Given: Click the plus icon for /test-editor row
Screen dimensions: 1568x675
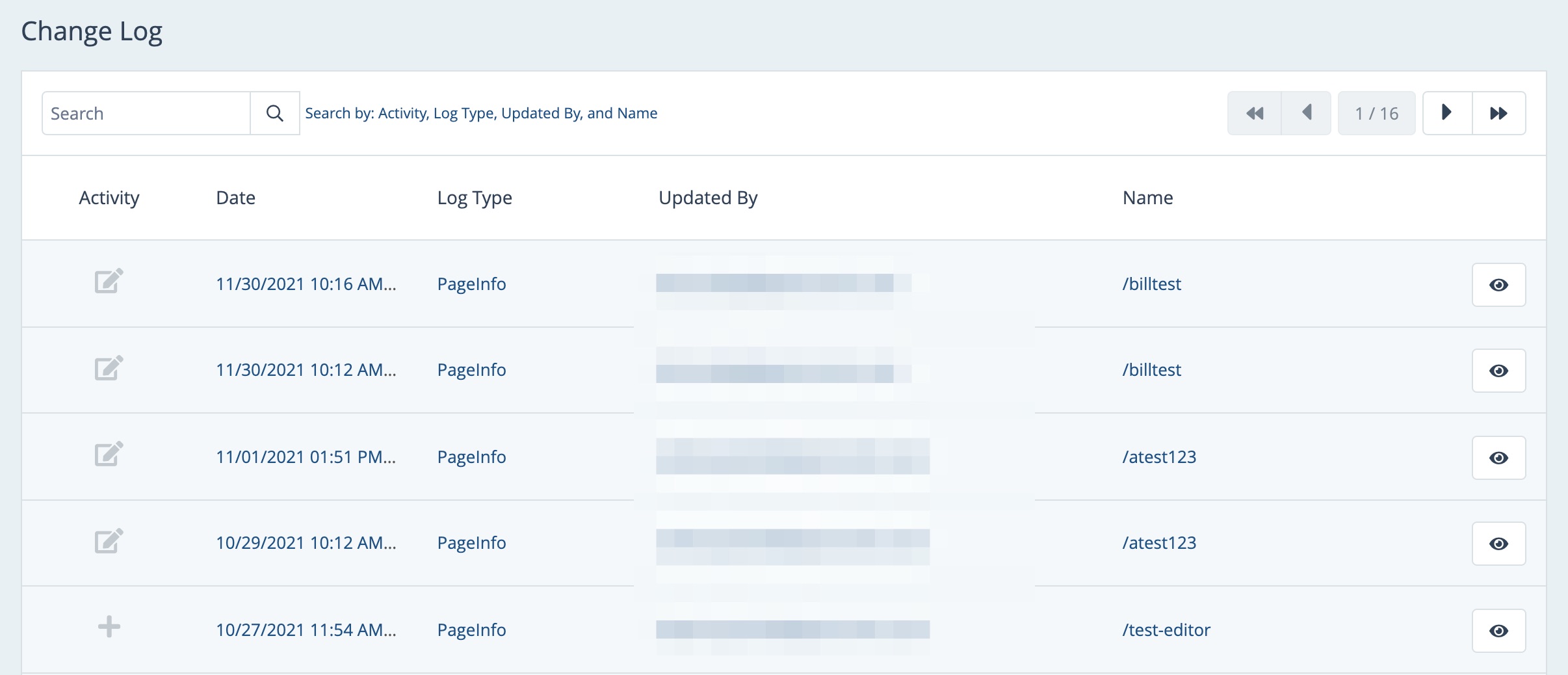Looking at the screenshot, I should pos(109,627).
